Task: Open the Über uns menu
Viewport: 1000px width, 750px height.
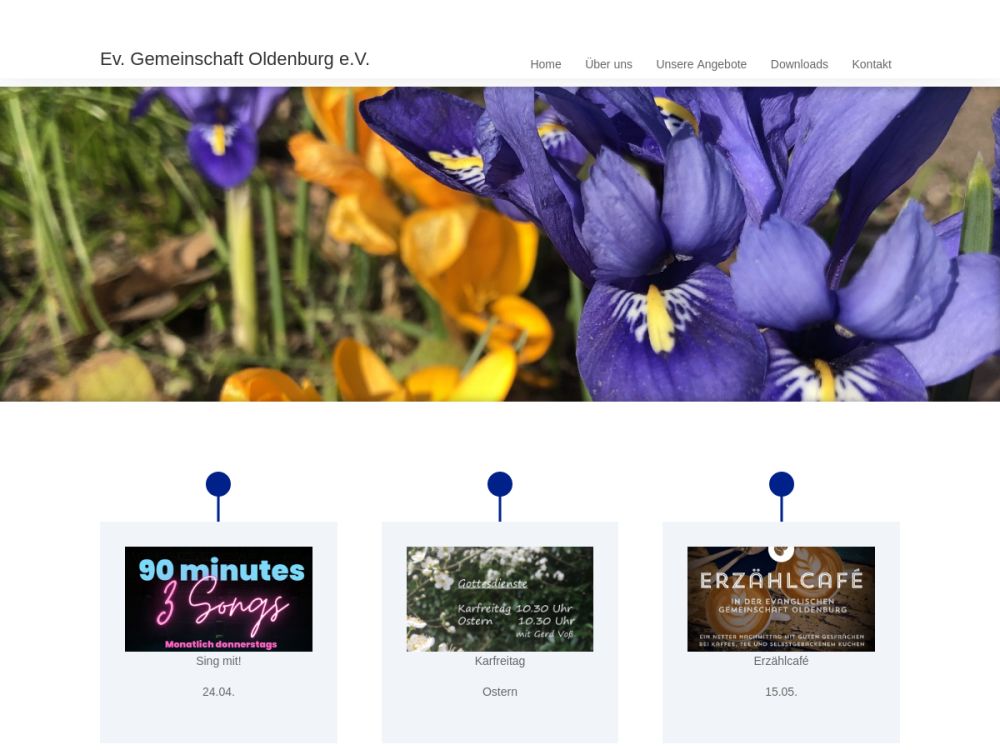Action: pyautogui.click(x=608, y=64)
